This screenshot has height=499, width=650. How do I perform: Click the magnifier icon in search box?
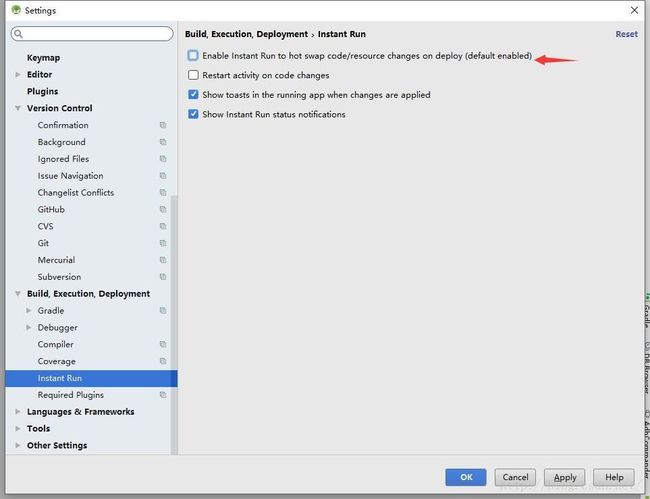[x=18, y=34]
